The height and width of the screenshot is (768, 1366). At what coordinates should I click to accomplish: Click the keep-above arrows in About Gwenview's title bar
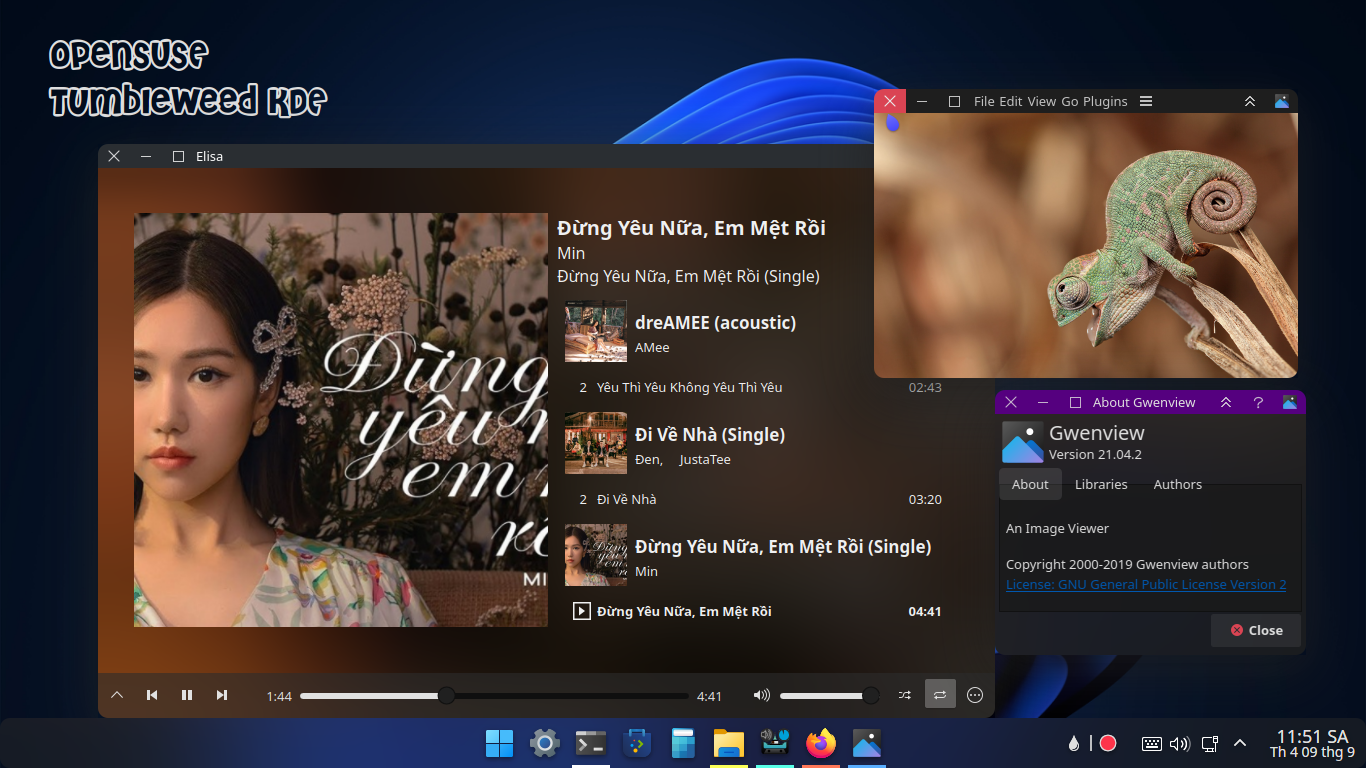point(1226,402)
